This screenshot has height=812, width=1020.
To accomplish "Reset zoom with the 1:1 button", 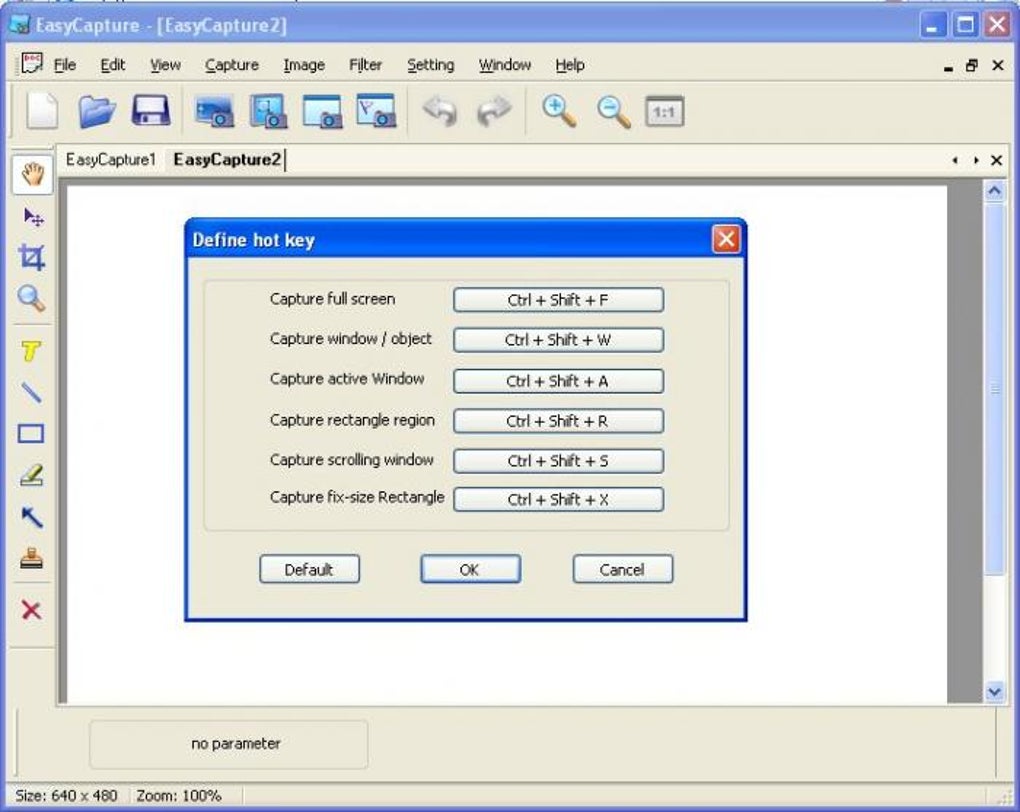I will pos(664,112).
